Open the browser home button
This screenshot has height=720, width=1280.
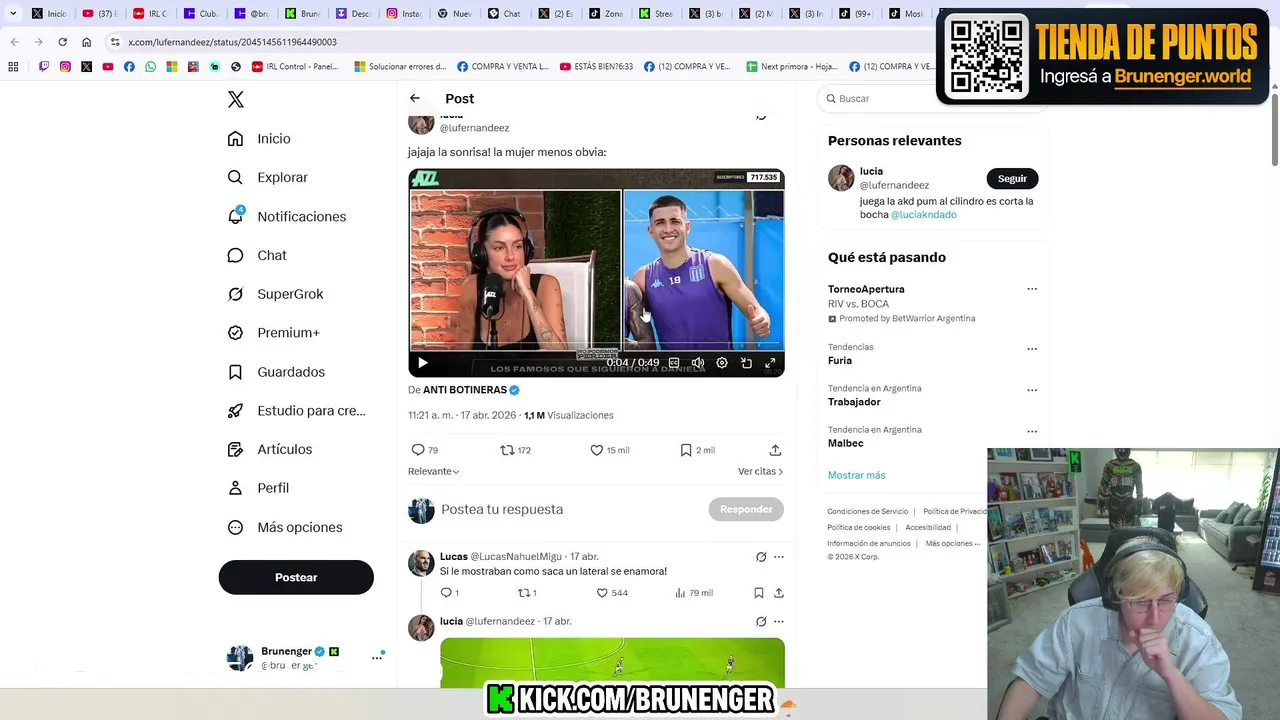pyautogui.click(x=87, y=42)
